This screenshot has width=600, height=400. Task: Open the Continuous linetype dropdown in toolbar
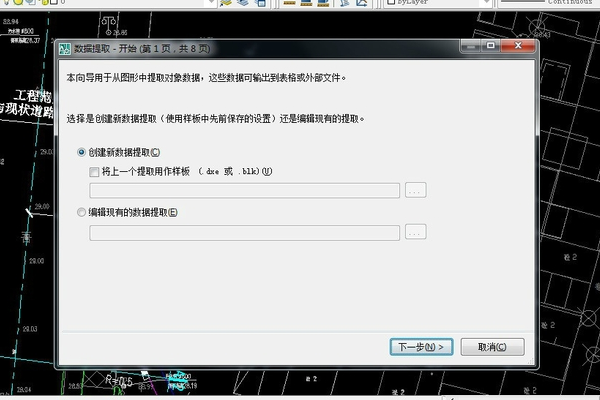(x=549, y=3)
